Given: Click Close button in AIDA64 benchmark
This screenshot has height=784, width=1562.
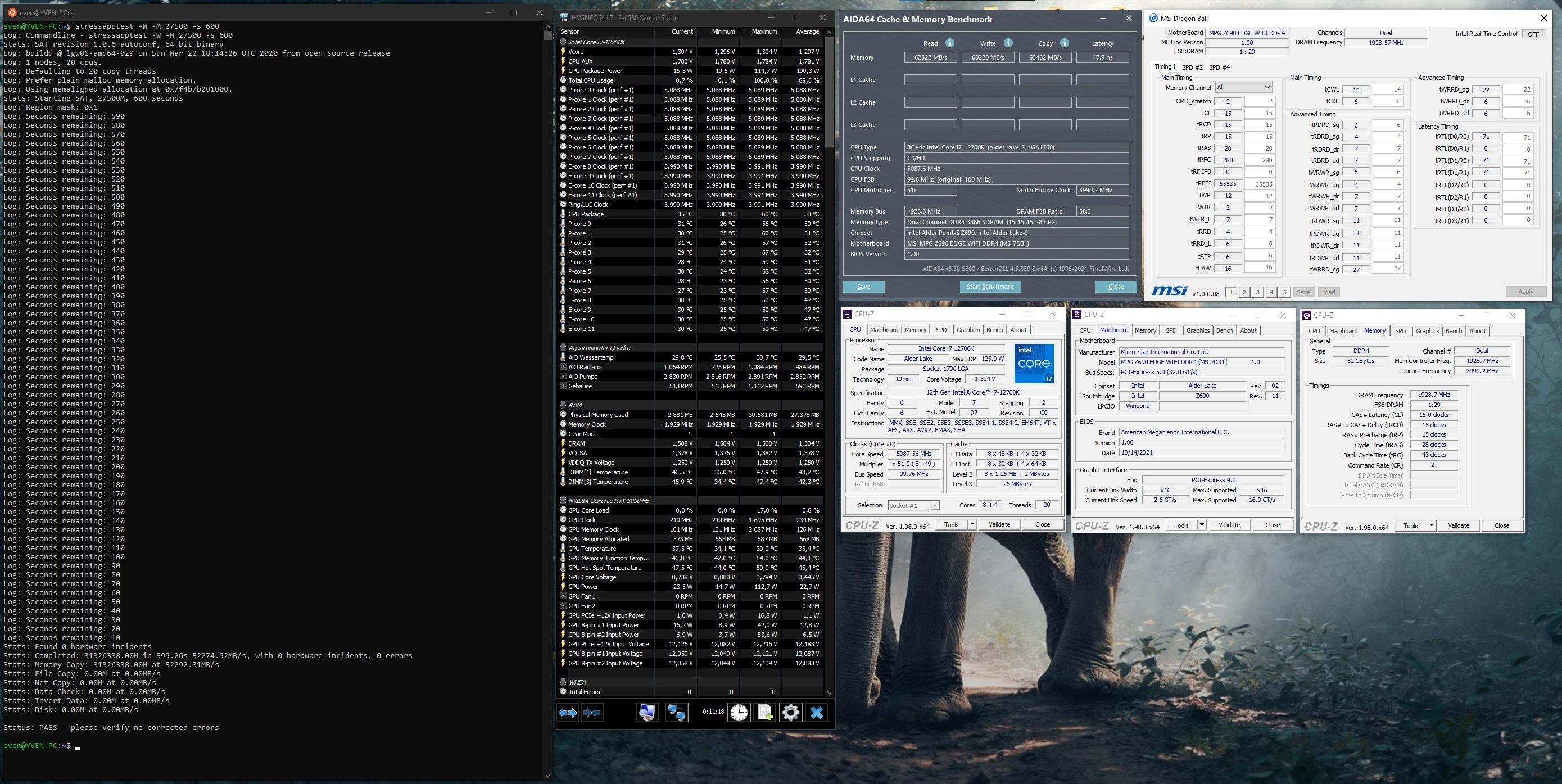Looking at the screenshot, I should click(1116, 287).
